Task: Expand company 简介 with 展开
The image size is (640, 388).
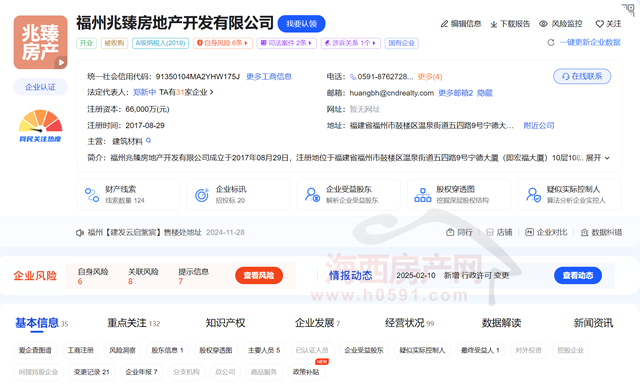Action: [598, 158]
